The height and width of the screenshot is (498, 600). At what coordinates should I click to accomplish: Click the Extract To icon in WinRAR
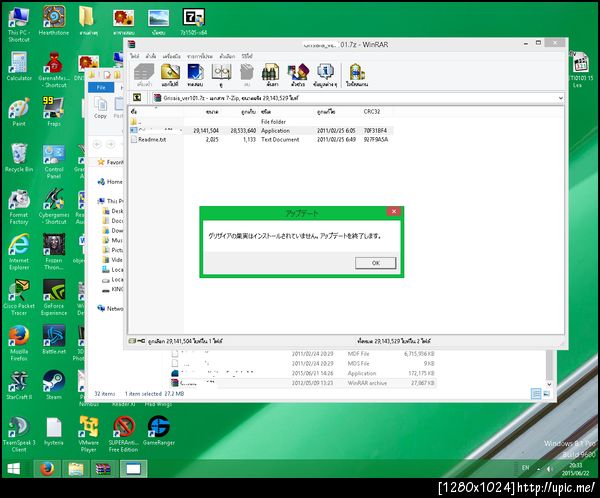pyautogui.click(x=170, y=75)
